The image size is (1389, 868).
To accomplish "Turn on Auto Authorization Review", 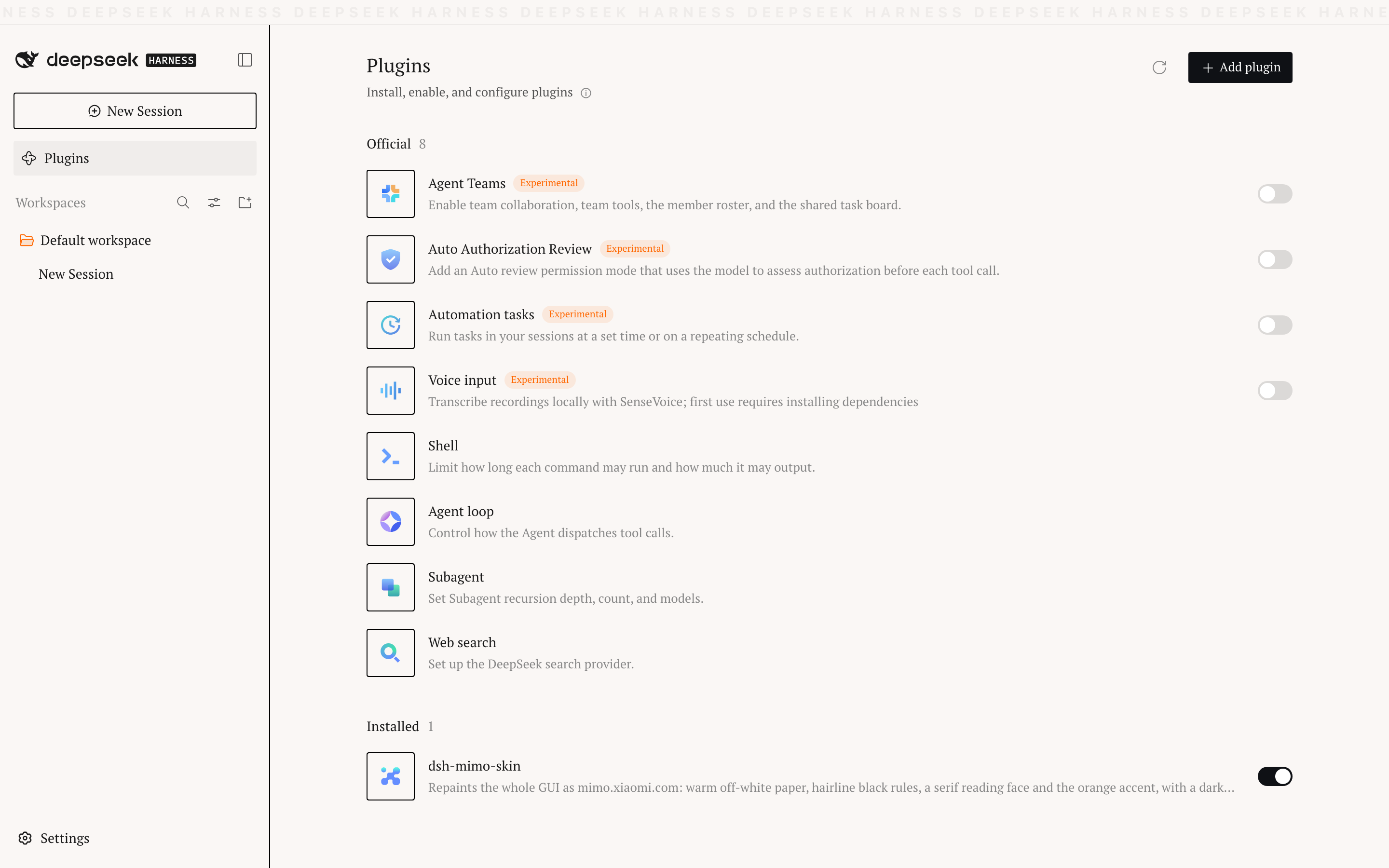I will point(1275,259).
